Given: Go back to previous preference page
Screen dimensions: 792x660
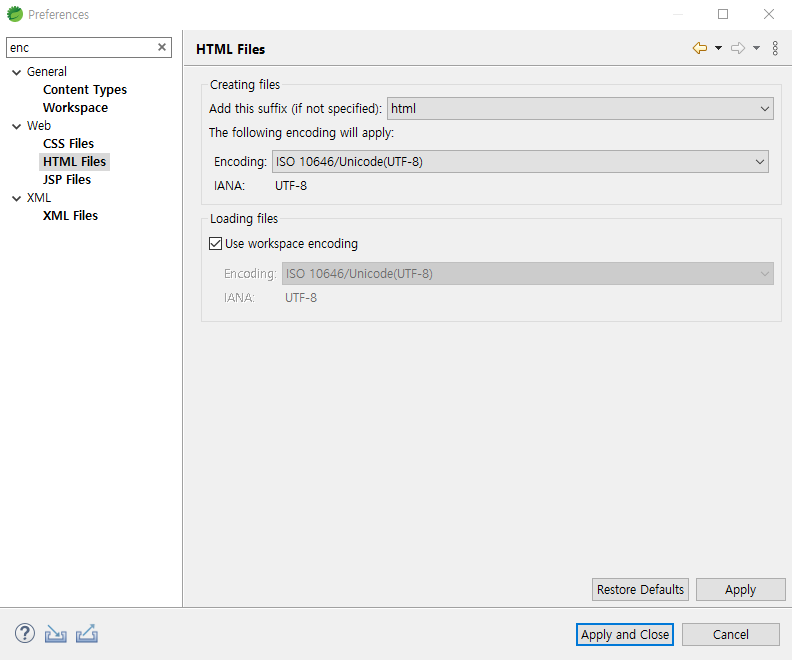Looking at the screenshot, I should pyautogui.click(x=700, y=48).
